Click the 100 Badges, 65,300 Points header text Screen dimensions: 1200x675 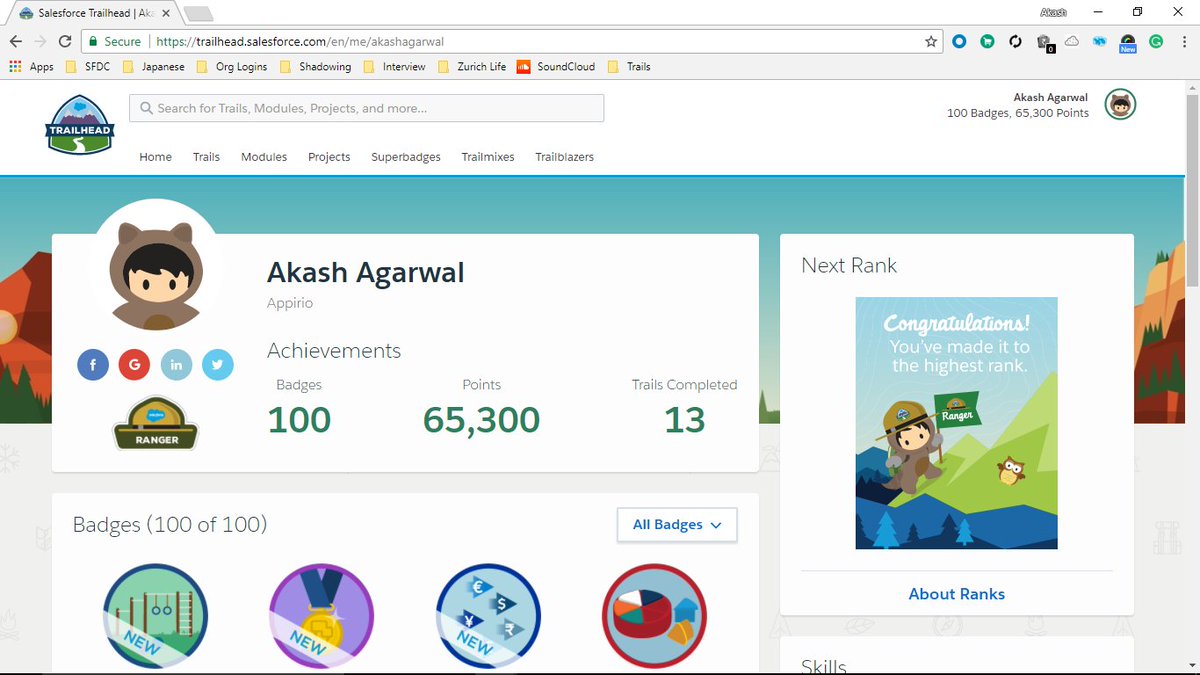click(x=1018, y=113)
